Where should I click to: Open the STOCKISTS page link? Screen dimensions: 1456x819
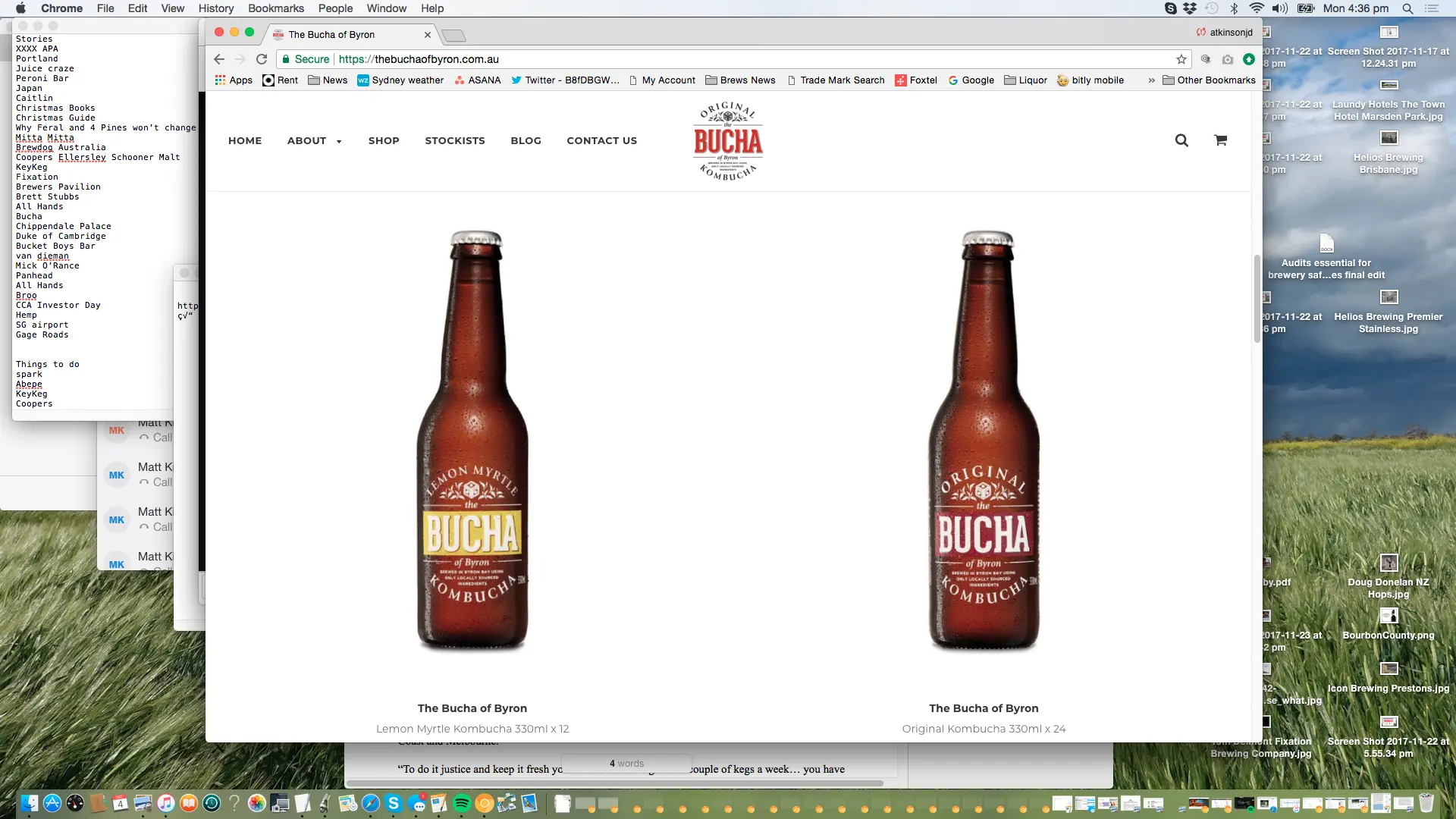coord(455,141)
